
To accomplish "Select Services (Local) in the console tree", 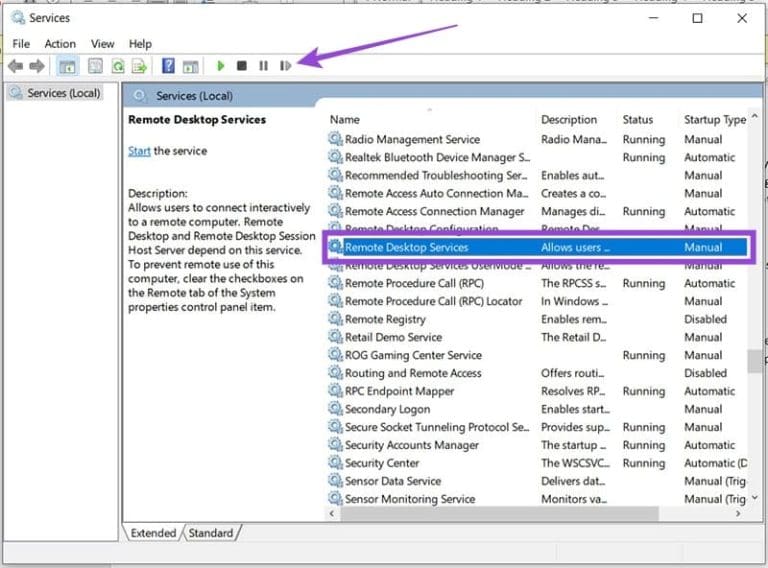I will [63, 93].
